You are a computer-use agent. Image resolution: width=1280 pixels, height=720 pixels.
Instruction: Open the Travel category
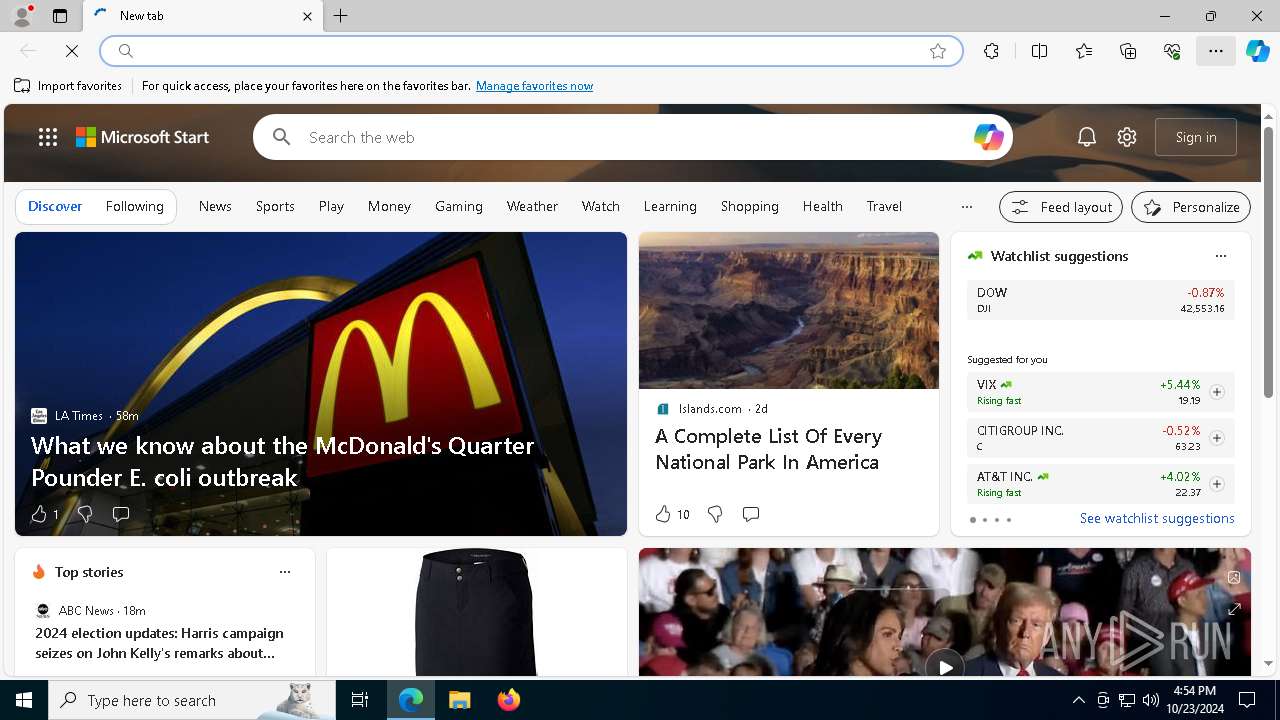tap(884, 206)
